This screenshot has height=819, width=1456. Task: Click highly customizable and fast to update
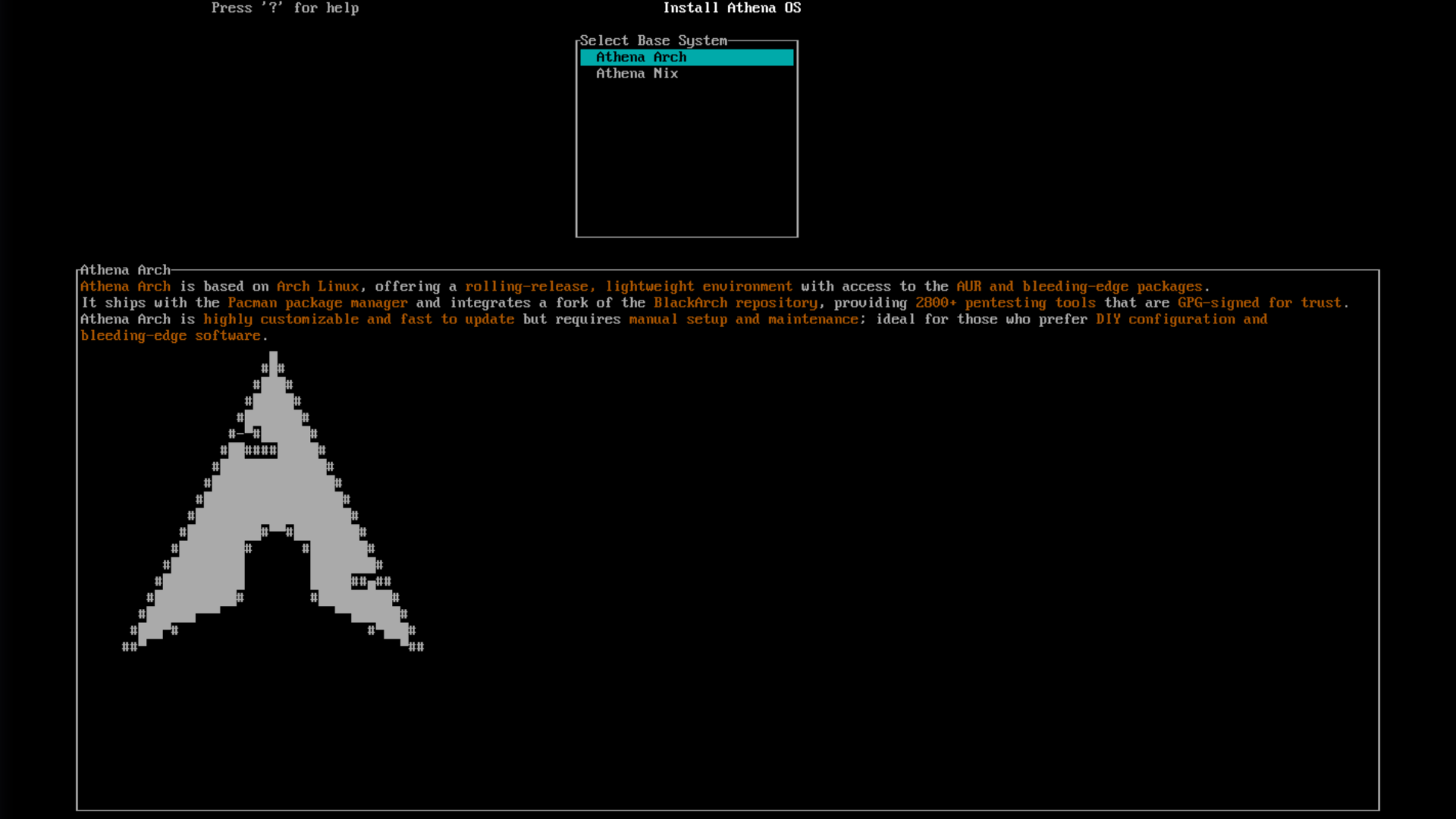click(358, 319)
